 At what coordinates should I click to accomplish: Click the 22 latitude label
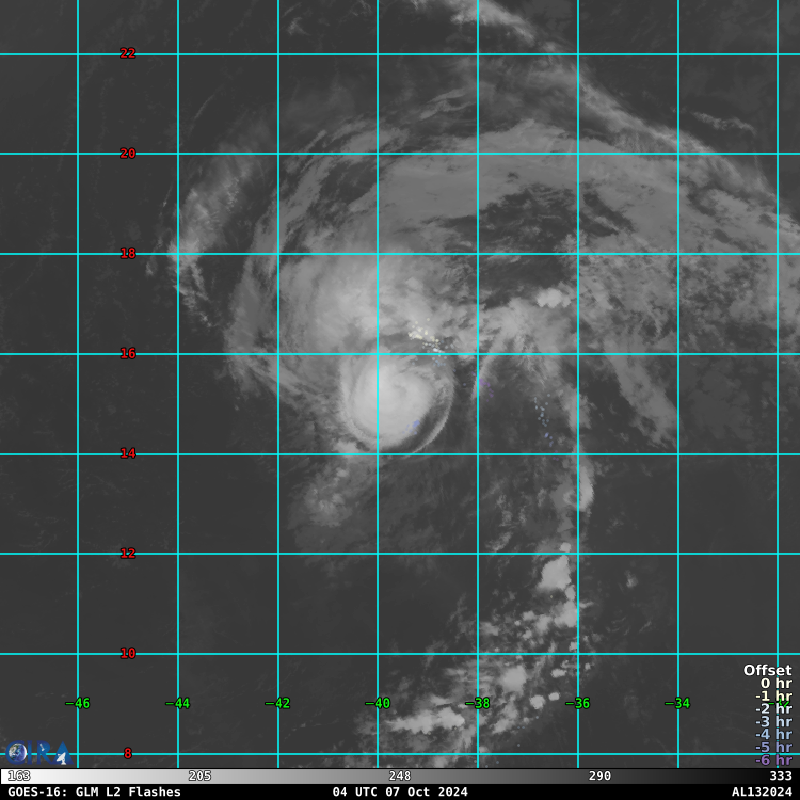click(128, 54)
